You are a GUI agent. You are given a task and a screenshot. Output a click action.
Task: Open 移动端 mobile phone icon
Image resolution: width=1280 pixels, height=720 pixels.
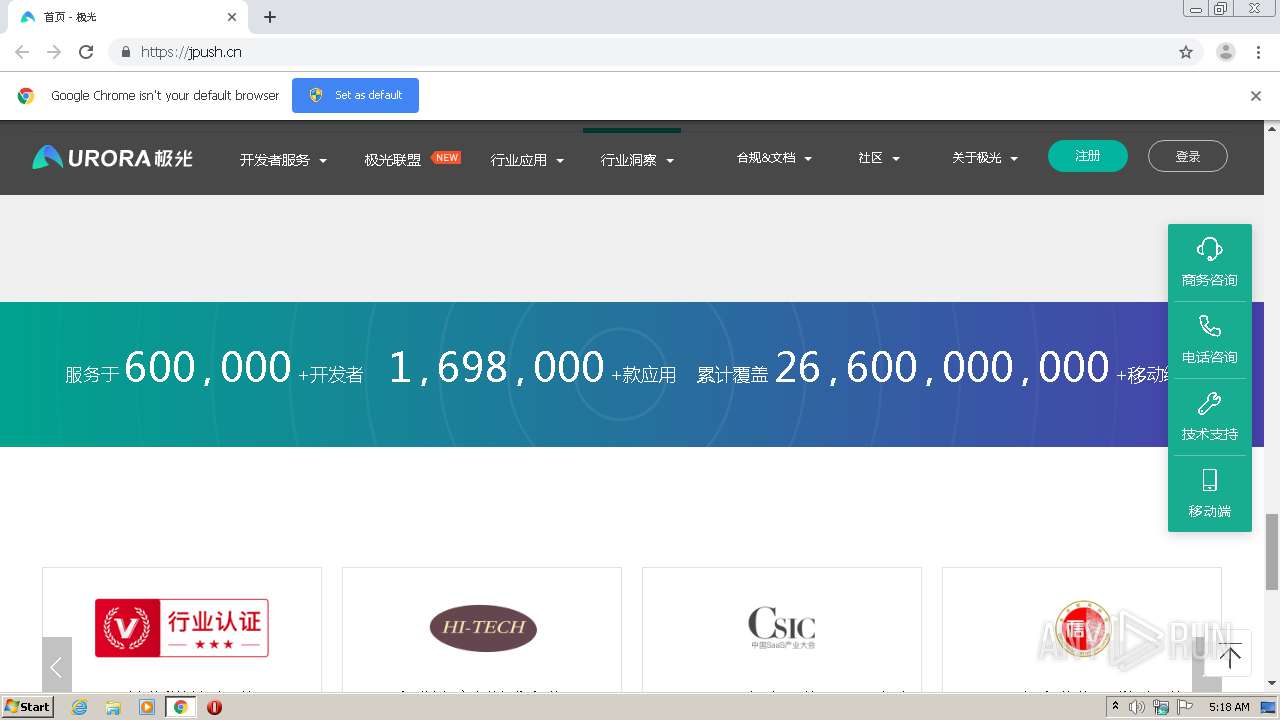1209,480
